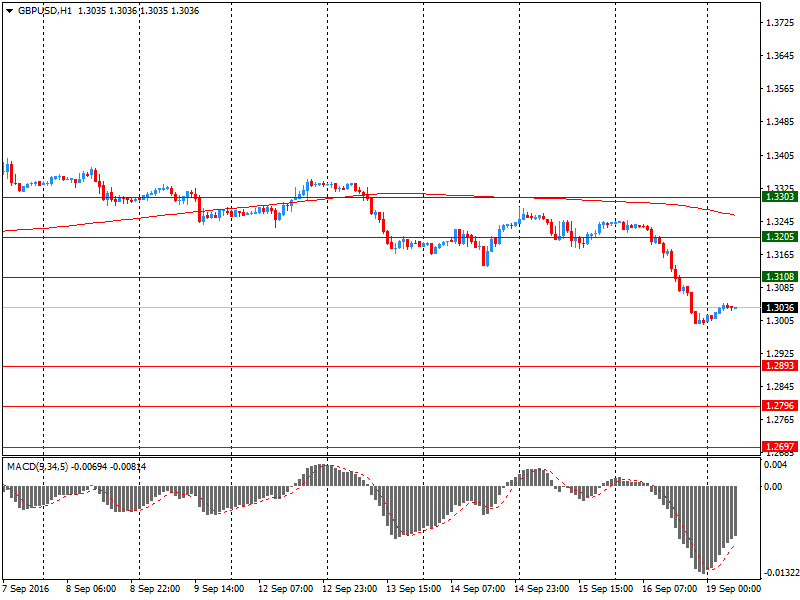800x600 pixels.
Task: Click the 1.2925 price scale value
Action: pyautogui.click(x=781, y=354)
